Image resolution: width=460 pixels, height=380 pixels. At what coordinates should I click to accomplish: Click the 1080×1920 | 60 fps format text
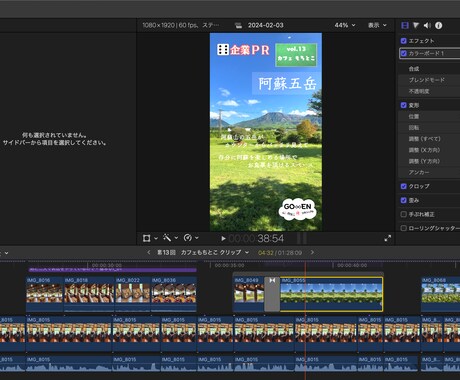tap(170, 25)
